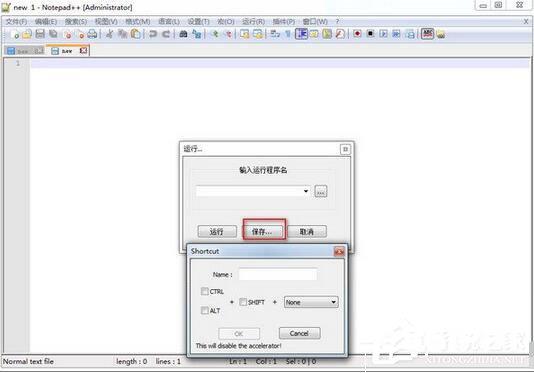The width and height of the screenshot is (534, 373).
Task: Click the Save file toolbar icon
Action: (40, 34)
